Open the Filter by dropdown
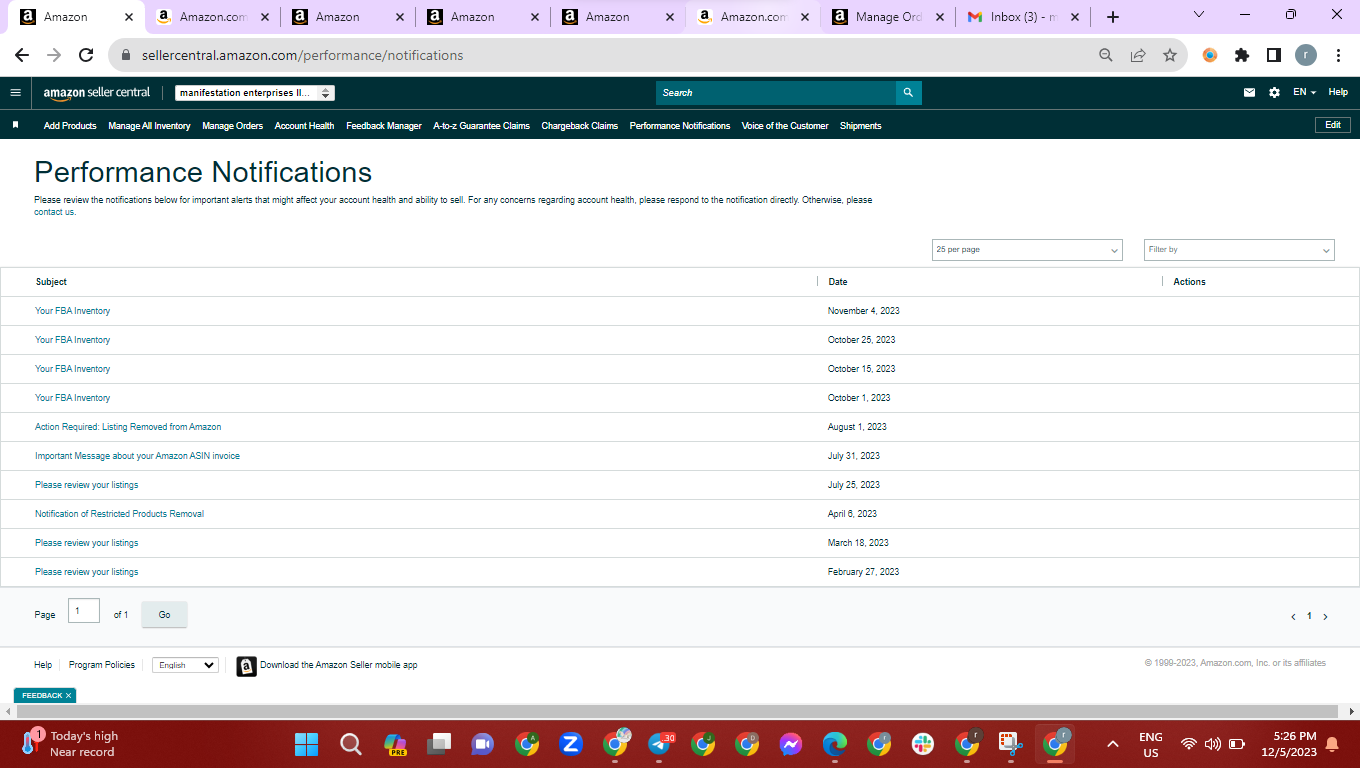The height and width of the screenshot is (768, 1360). click(1239, 250)
